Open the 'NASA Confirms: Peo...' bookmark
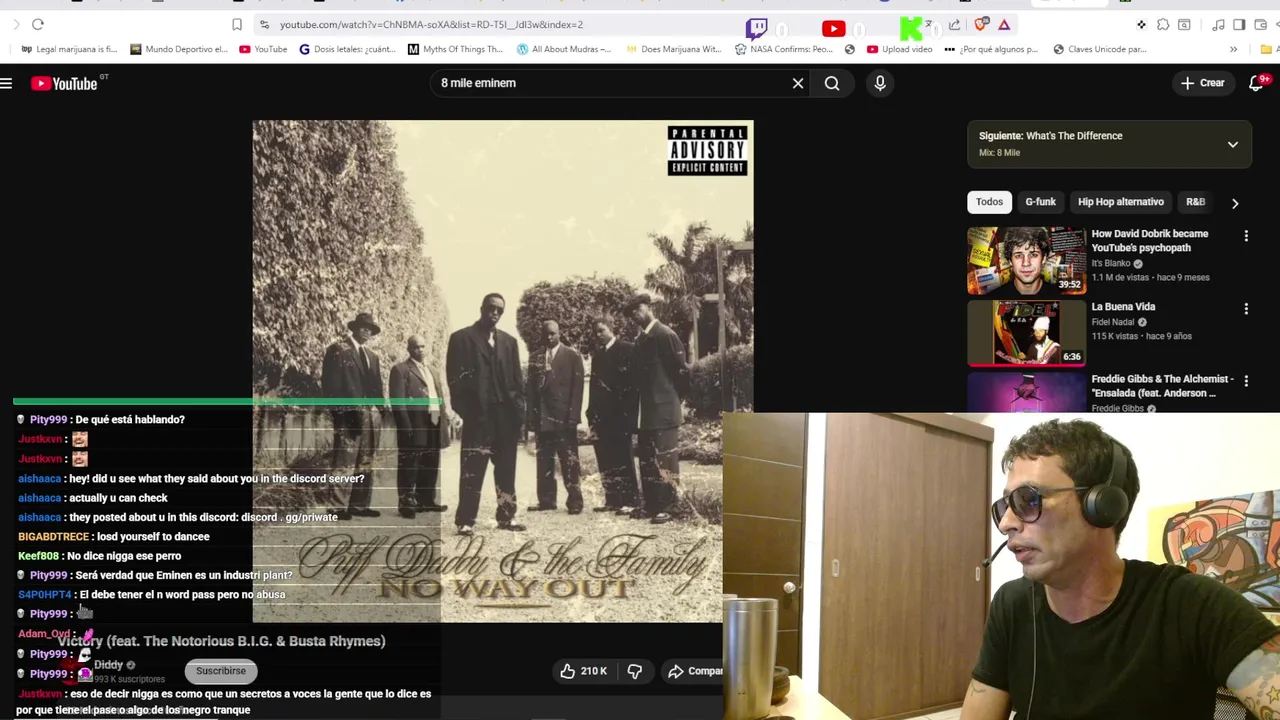This screenshot has height=720, width=1280. (783, 49)
